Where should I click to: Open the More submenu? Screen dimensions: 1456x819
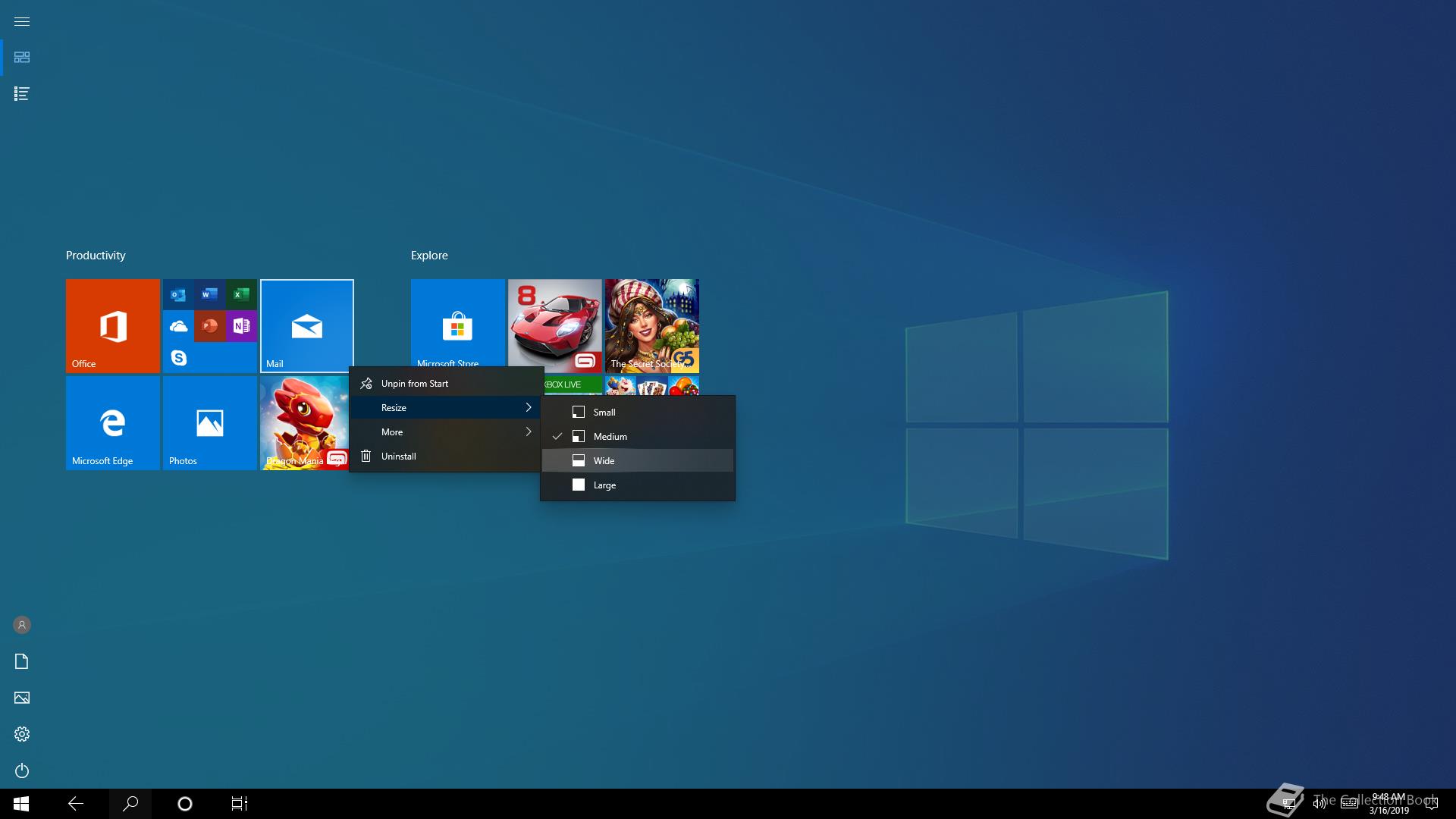(x=447, y=432)
